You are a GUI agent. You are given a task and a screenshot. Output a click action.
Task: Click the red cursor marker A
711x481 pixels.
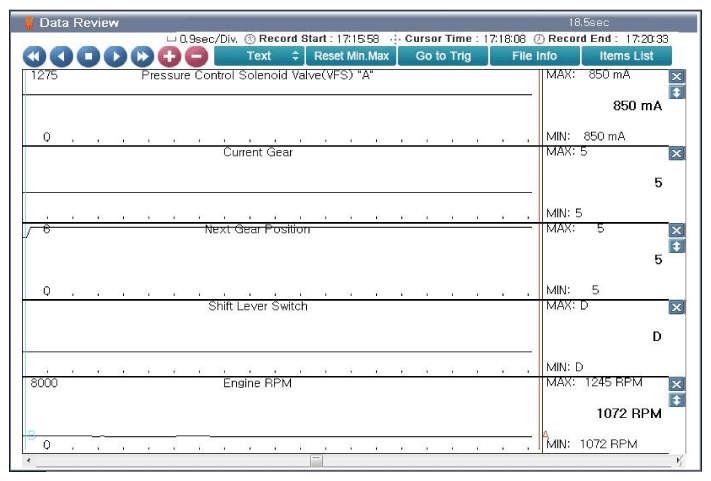pyautogui.click(x=545, y=434)
